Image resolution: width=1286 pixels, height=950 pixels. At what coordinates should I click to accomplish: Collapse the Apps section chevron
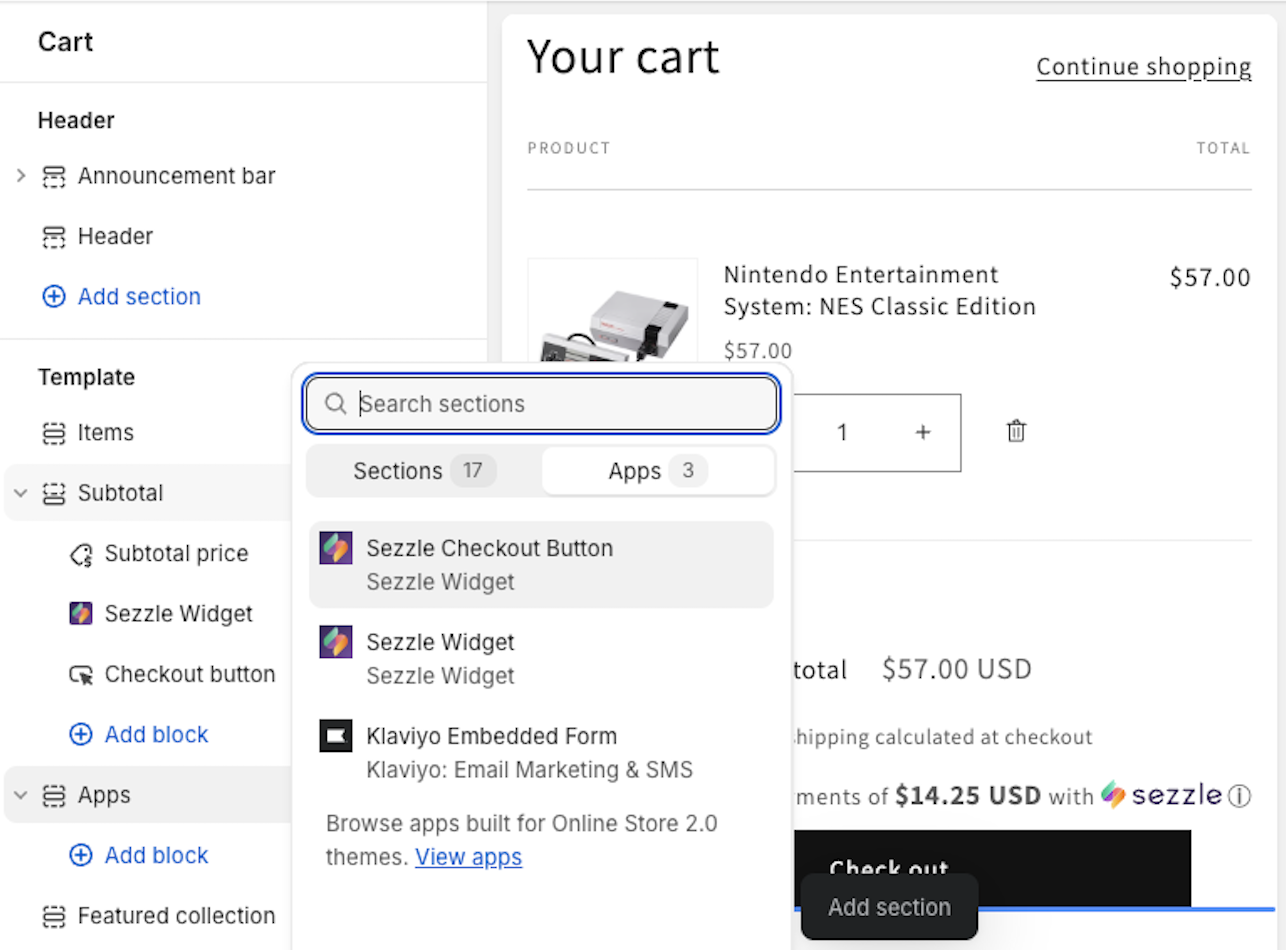point(21,795)
